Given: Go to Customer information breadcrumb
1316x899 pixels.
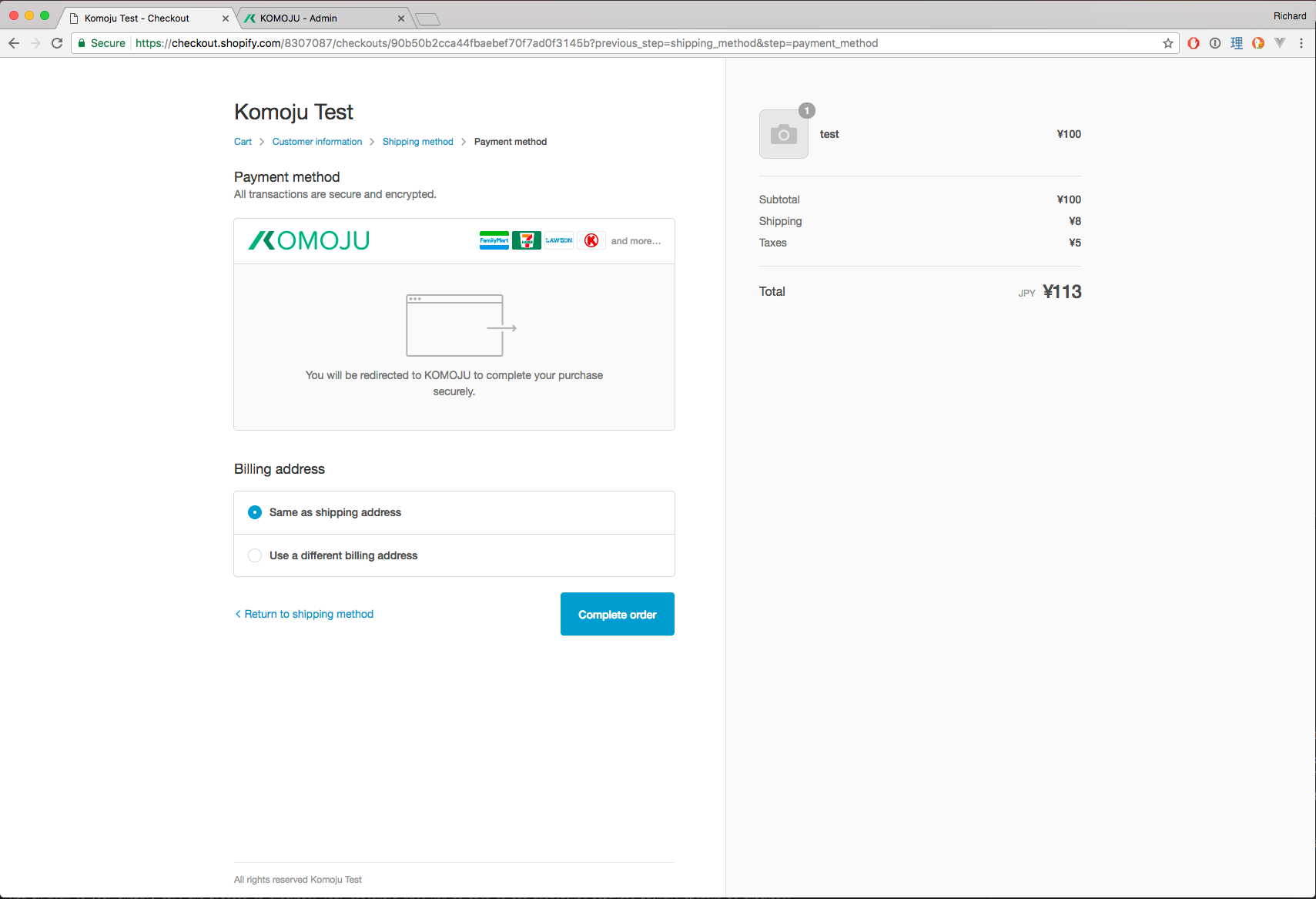Looking at the screenshot, I should coord(317,142).
